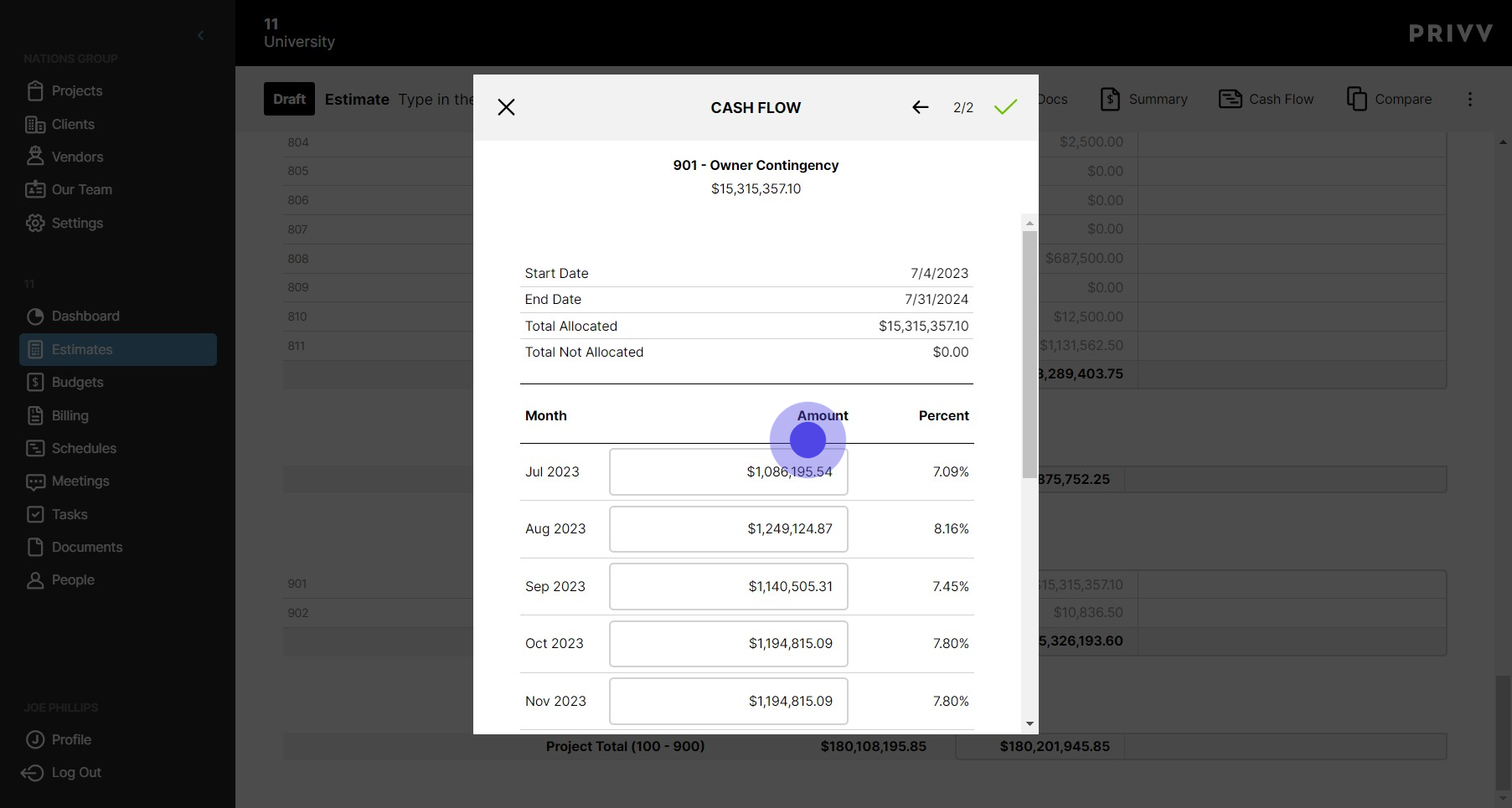
Task: Open Schedules page
Action: click(x=84, y=448)
